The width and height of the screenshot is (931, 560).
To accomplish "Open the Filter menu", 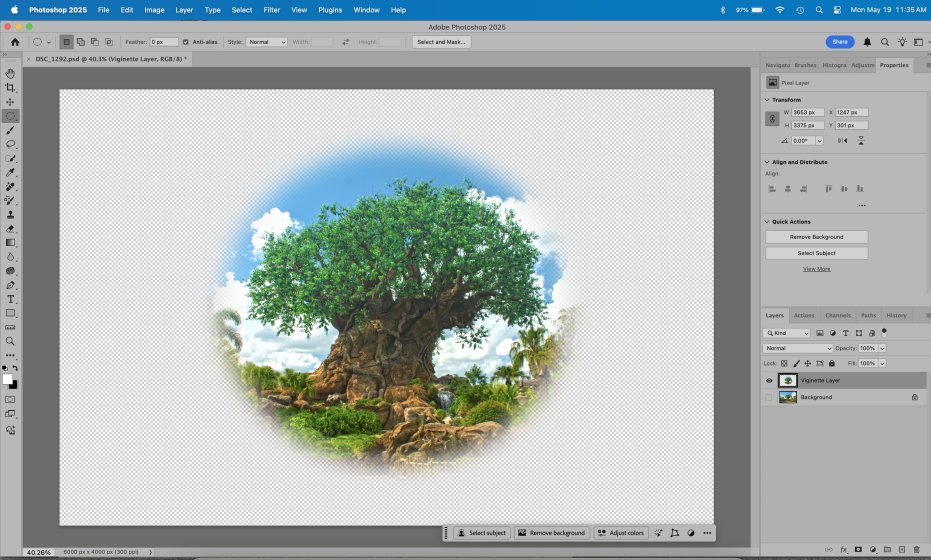I will tap(271, 10).
